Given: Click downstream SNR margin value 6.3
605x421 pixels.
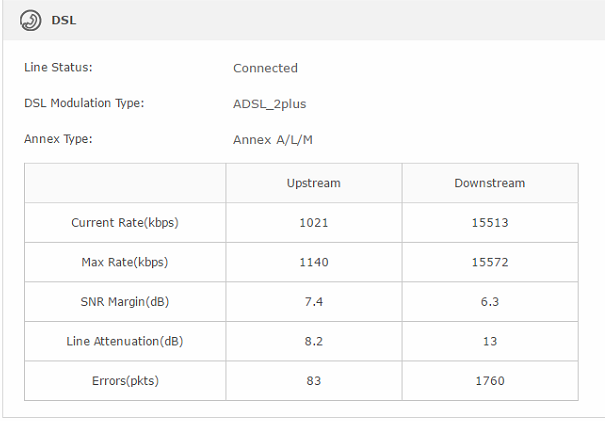Looking at the screenshot, I should coord(490,302).
